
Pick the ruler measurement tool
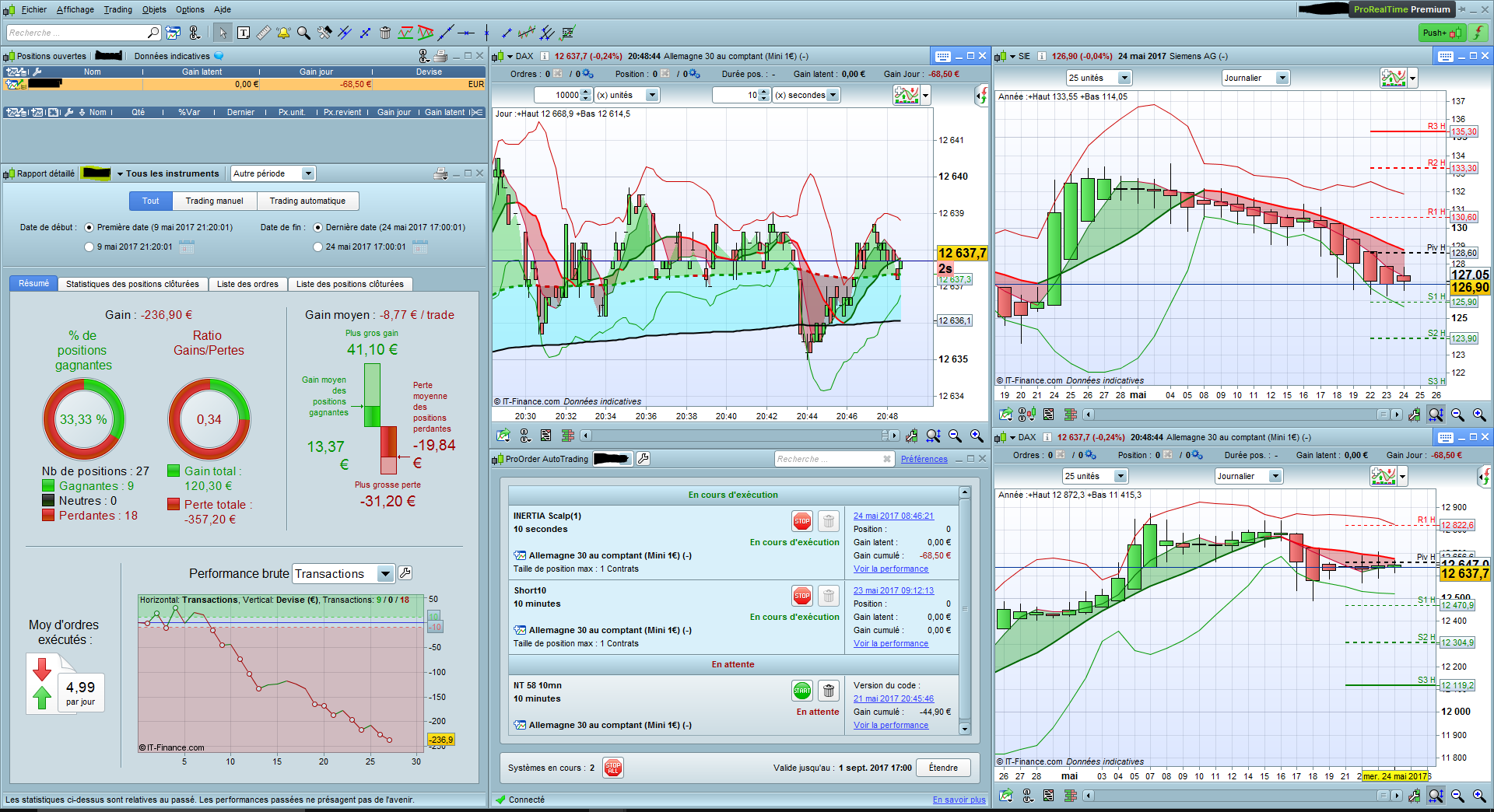tap(264, 33)
